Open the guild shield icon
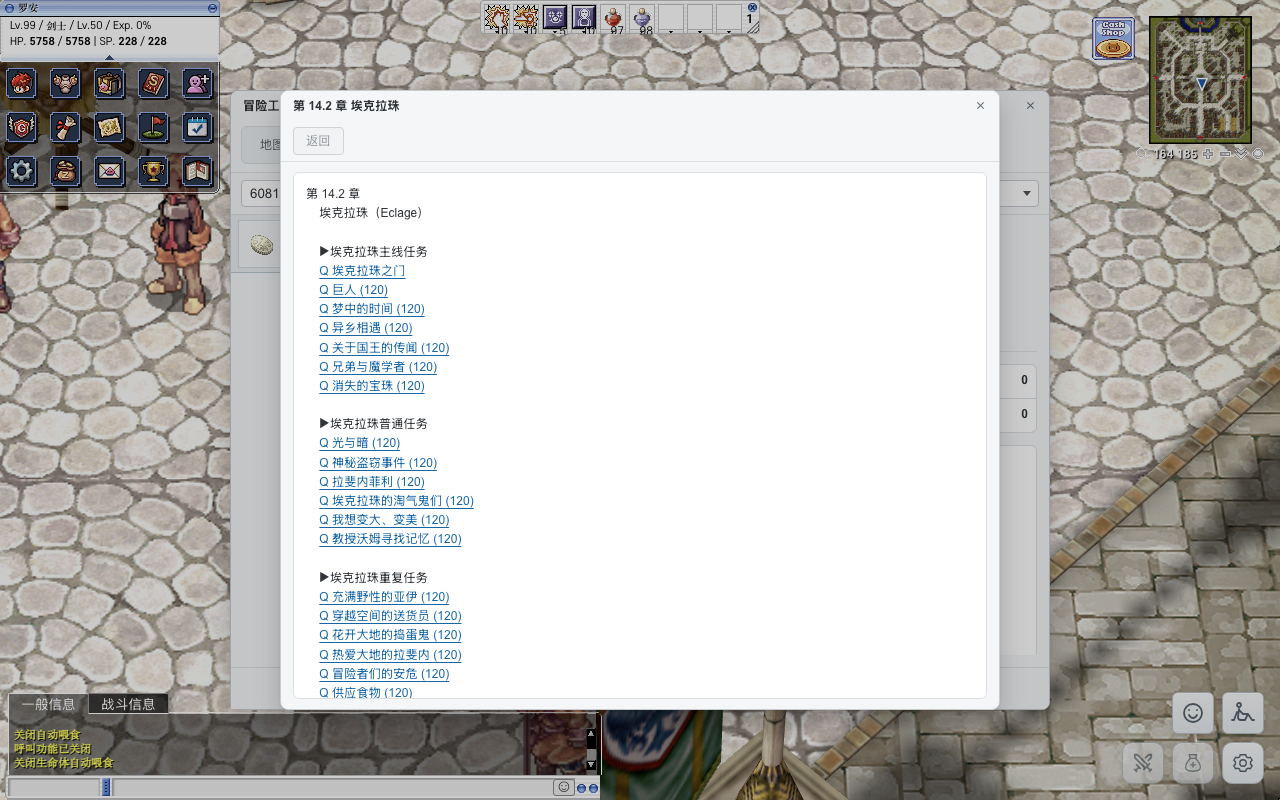Screen dimensions: 1280x800 (x=21, y=127)
